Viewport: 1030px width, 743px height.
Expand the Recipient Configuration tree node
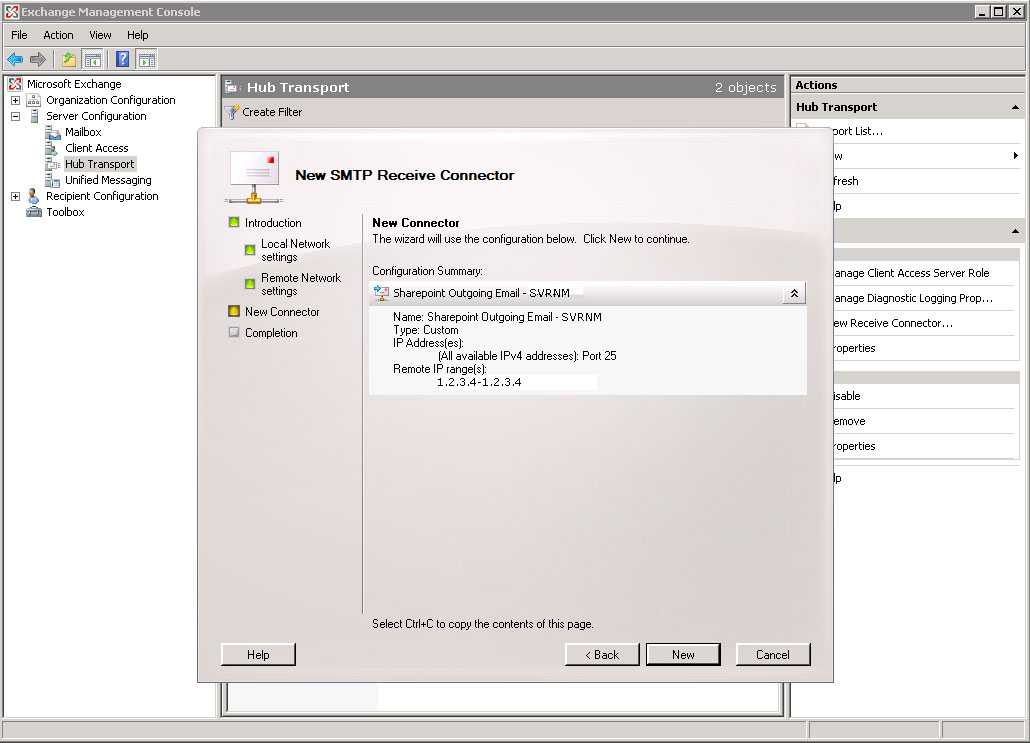pyautogui.click(x=16, y=196)
